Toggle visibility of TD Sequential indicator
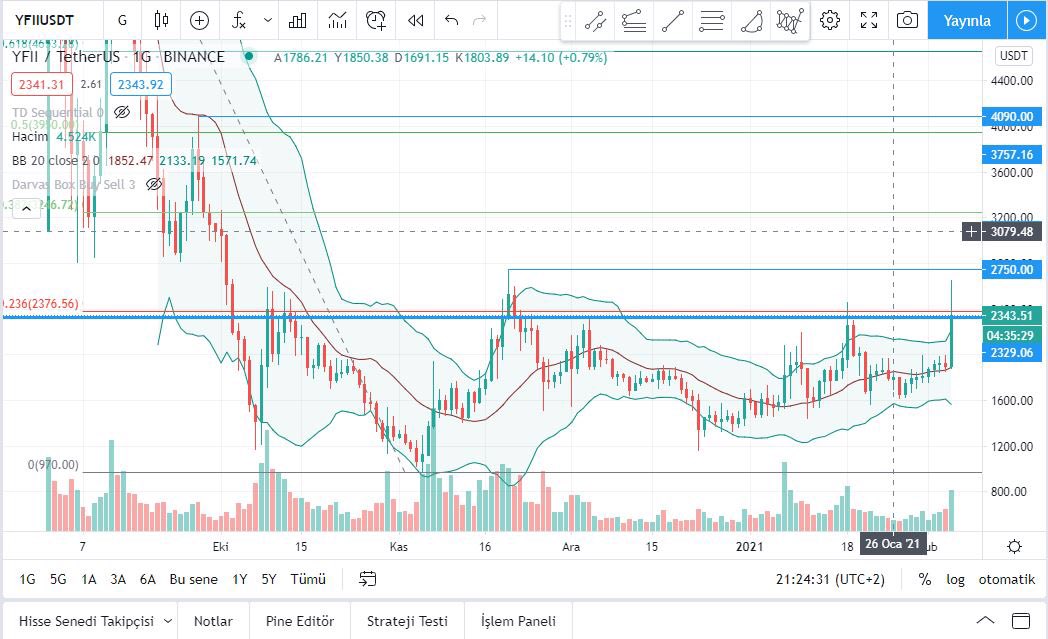 (122, 112)
